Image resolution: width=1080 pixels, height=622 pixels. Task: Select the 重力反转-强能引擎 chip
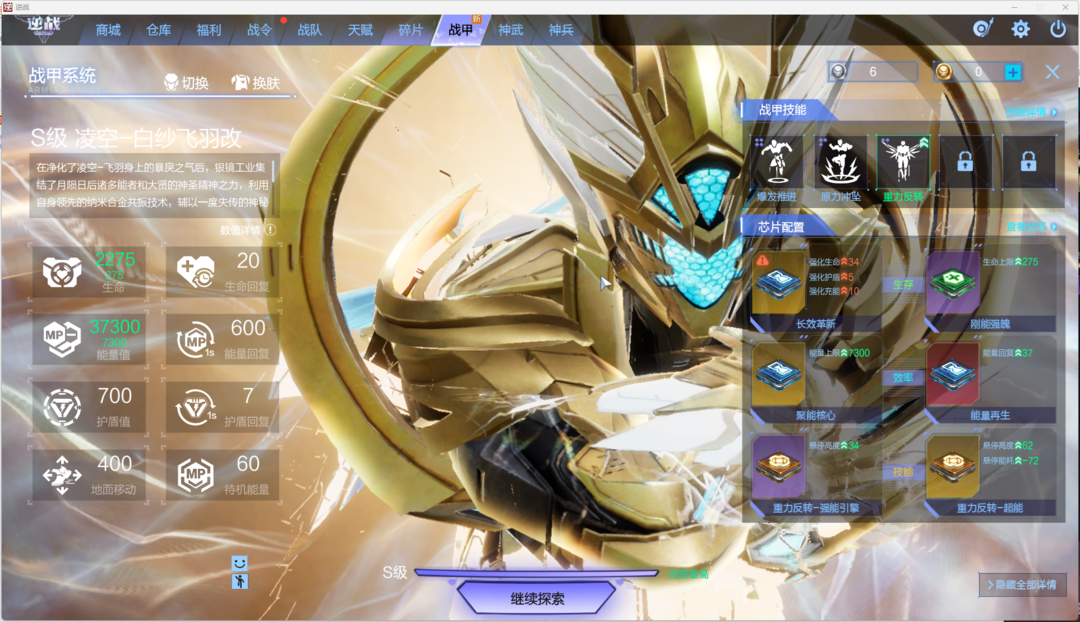(778, 466)
